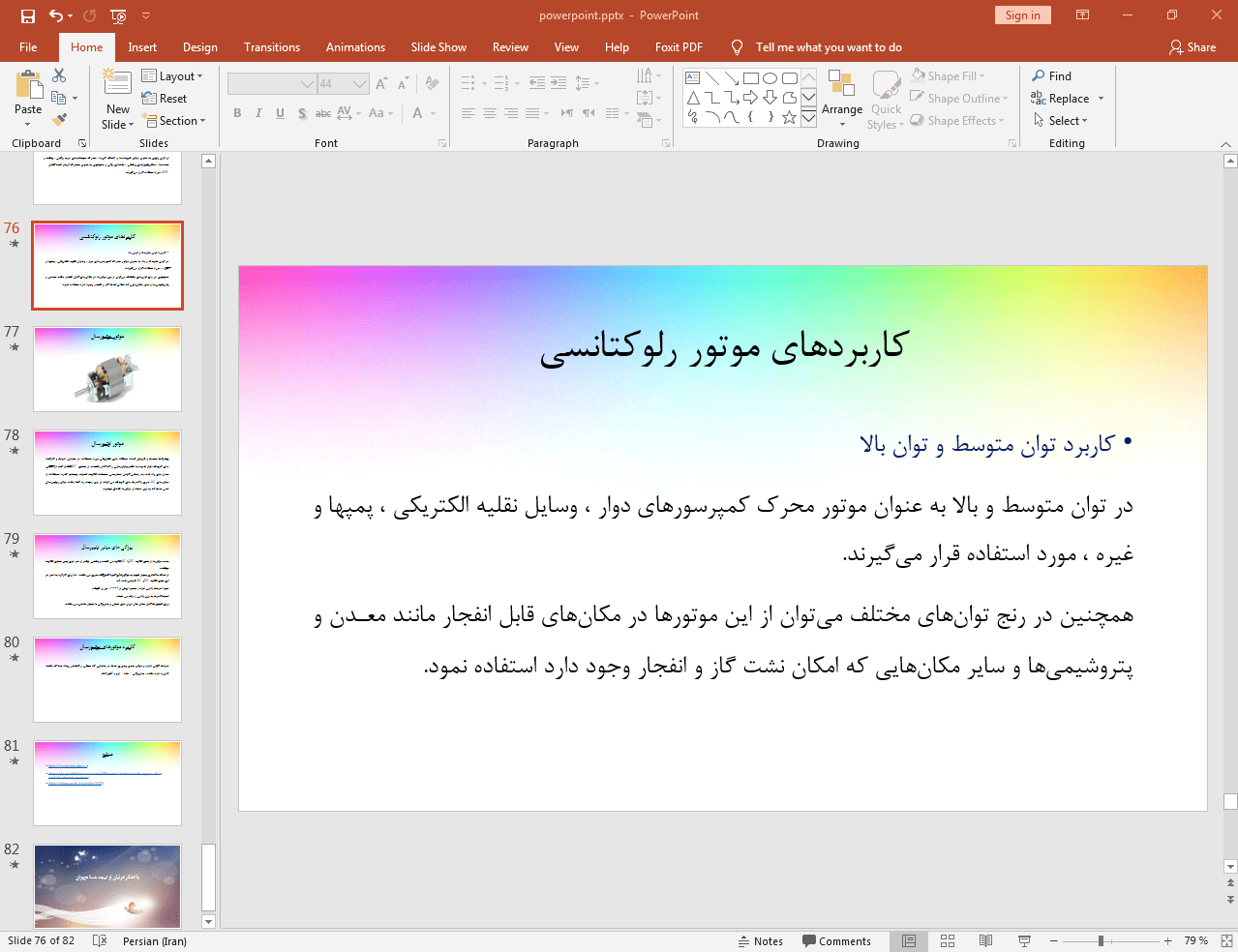Click the Share button
Viewport: 1238px width, 952px height.
[1193, 46]
